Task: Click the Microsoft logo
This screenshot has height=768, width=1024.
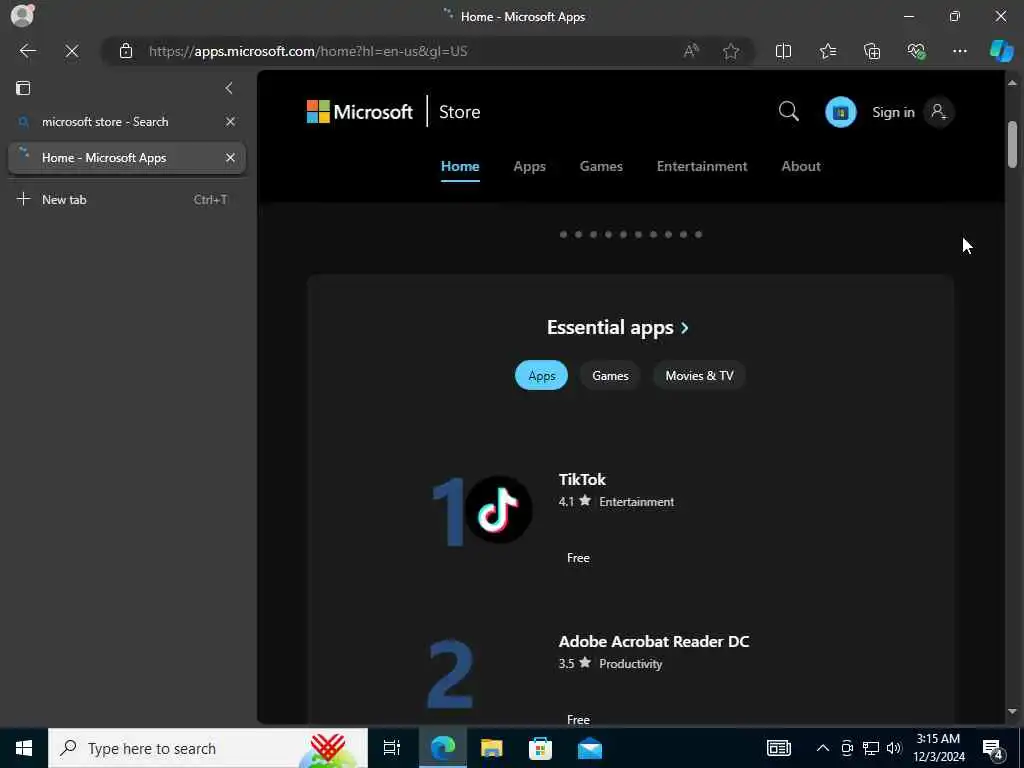Action: tap(360, 112)
